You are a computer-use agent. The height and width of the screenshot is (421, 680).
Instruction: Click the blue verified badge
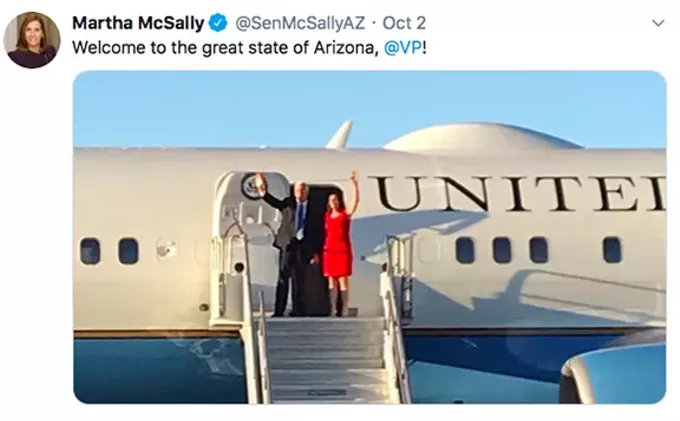coord(218,23)
